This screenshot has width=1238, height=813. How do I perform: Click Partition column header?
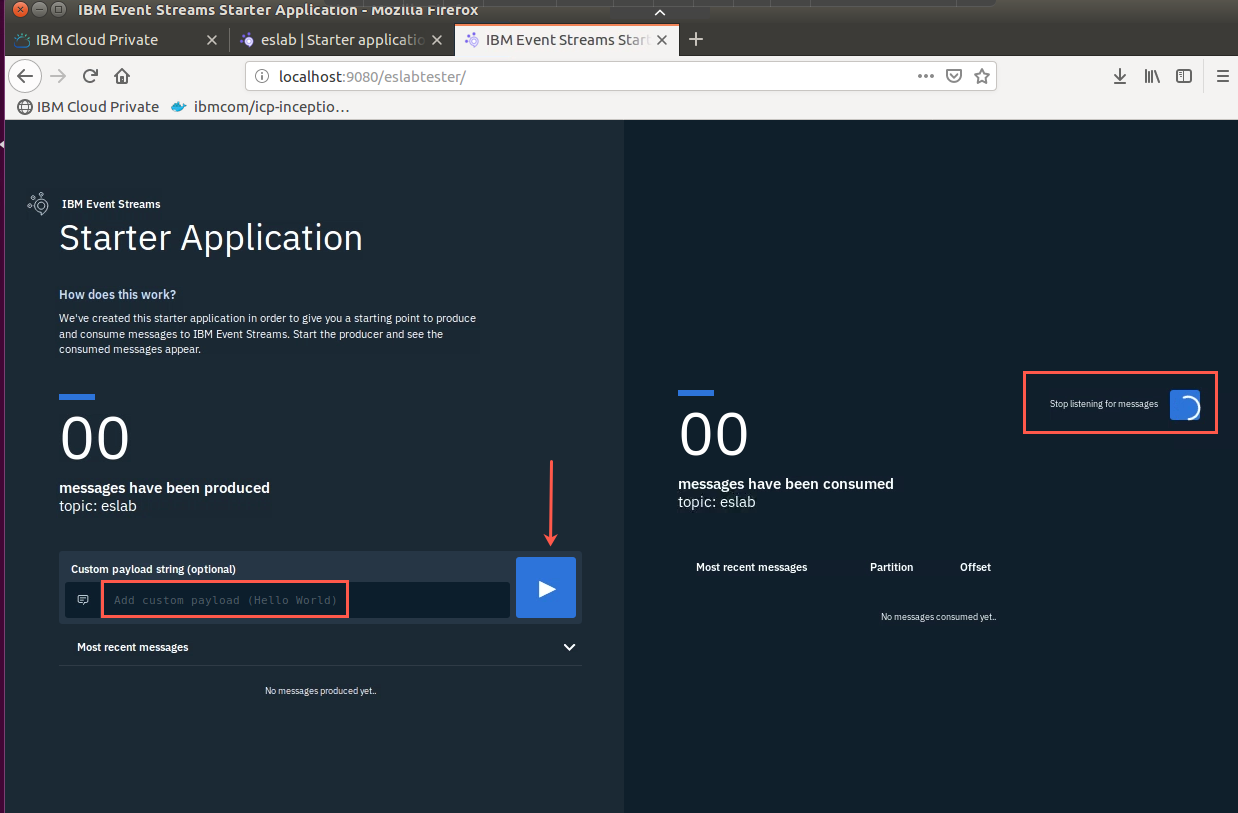click(x=891, y=567)
